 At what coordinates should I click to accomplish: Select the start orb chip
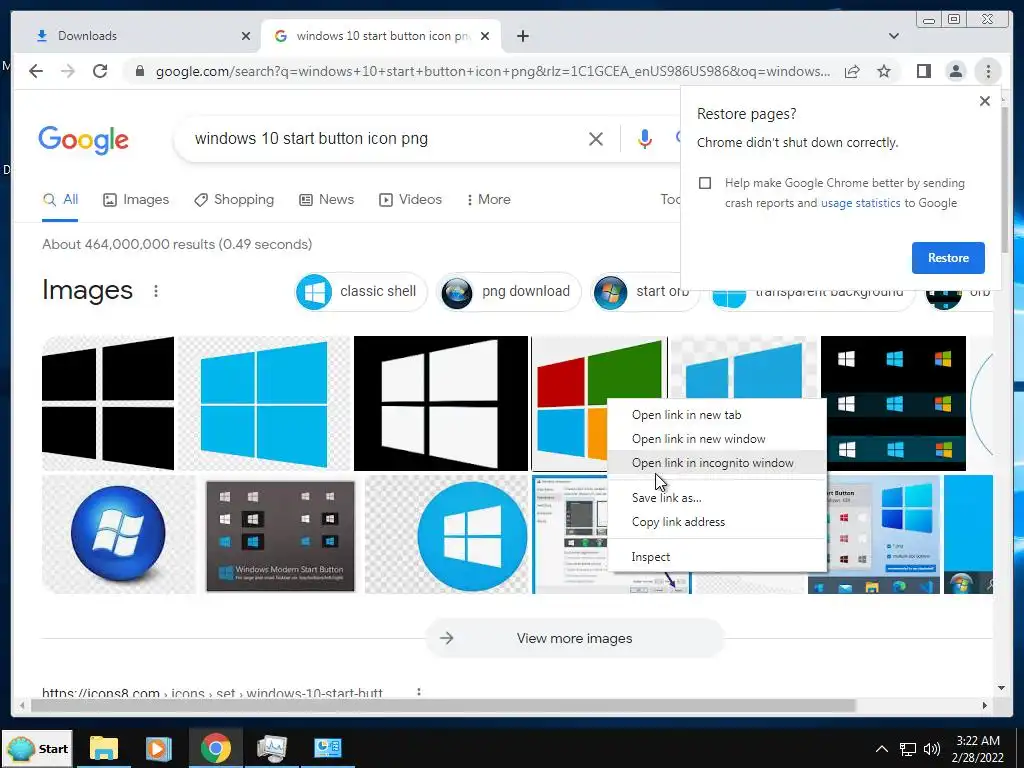click(x=644, y=291)
